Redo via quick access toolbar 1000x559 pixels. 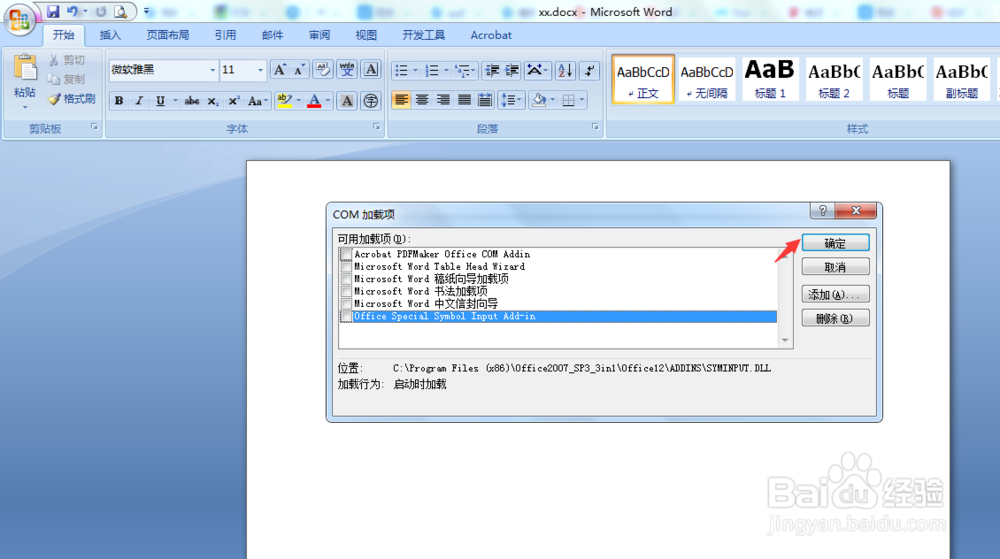pyautogui.click(x=101, y=11)
